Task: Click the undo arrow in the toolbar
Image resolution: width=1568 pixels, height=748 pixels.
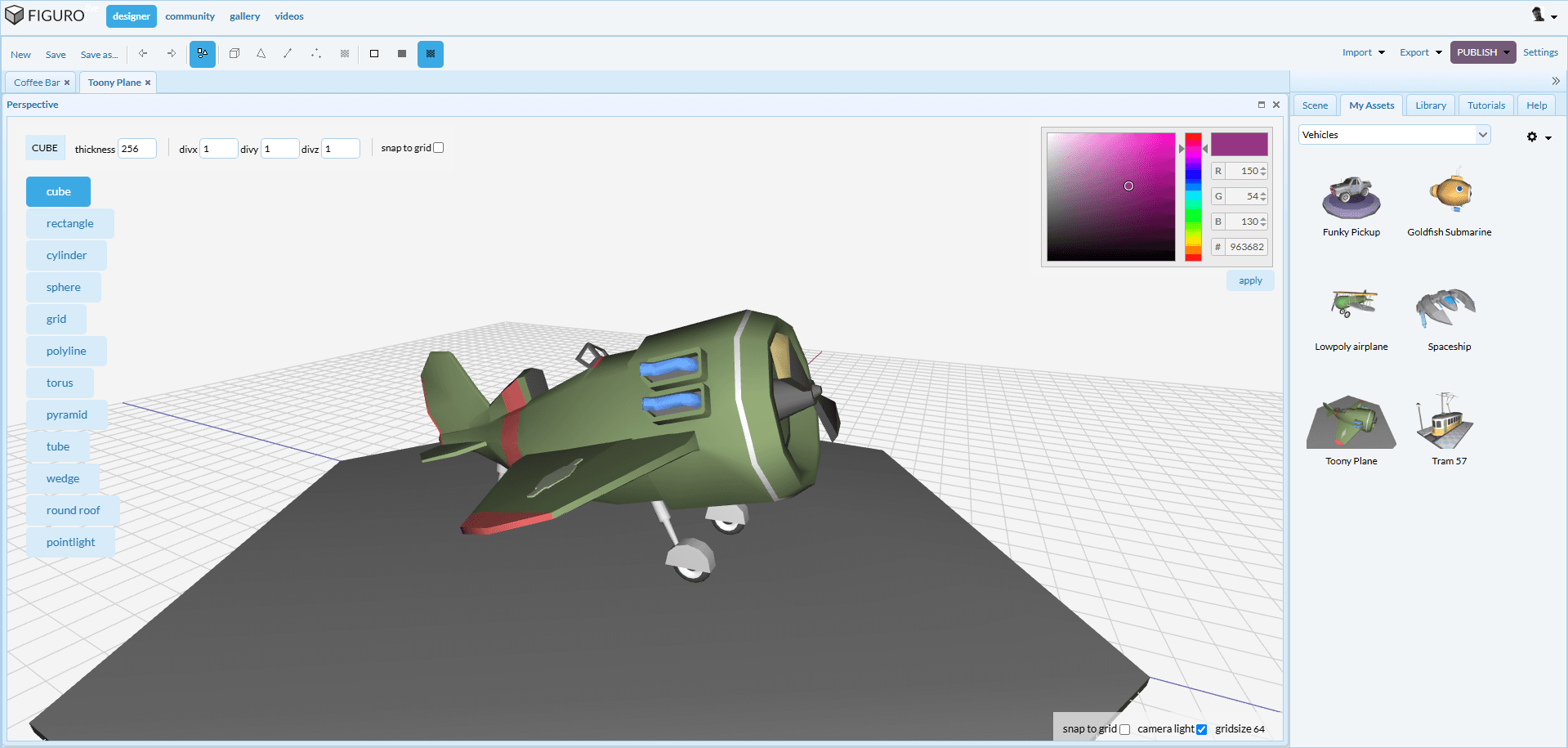Action: point(143,54)
